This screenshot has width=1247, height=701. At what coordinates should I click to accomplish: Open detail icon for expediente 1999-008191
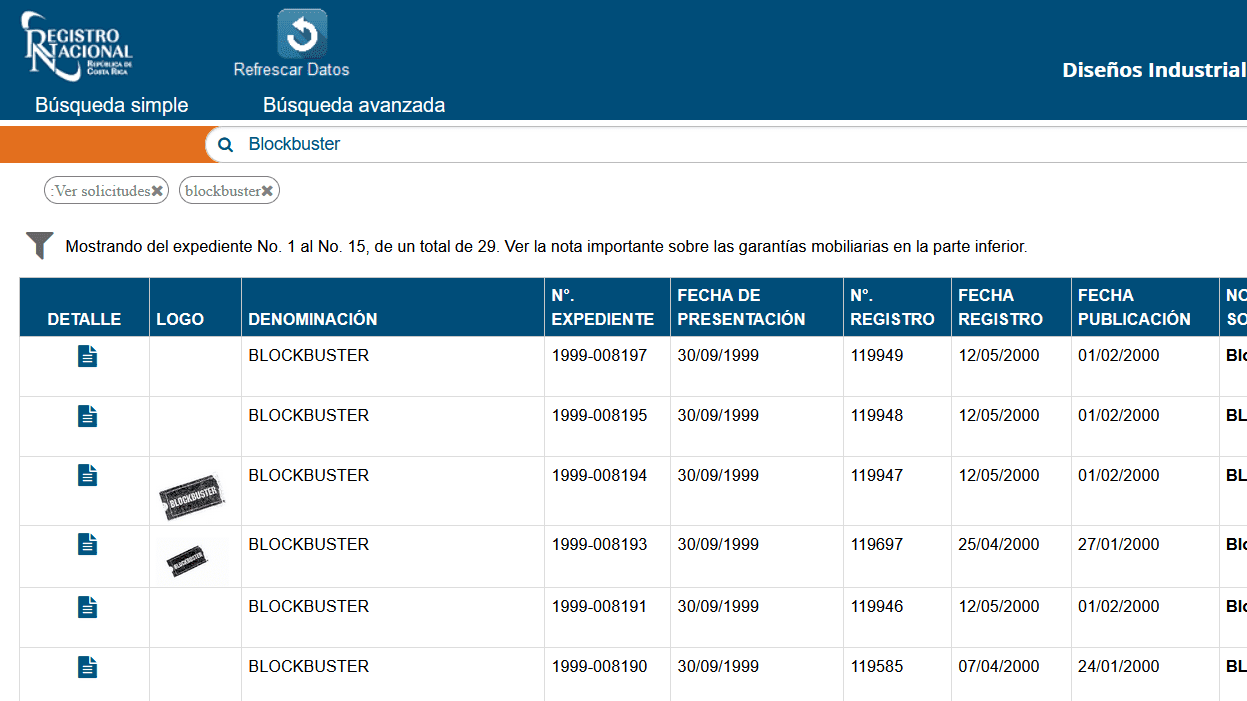pos(87,606)
